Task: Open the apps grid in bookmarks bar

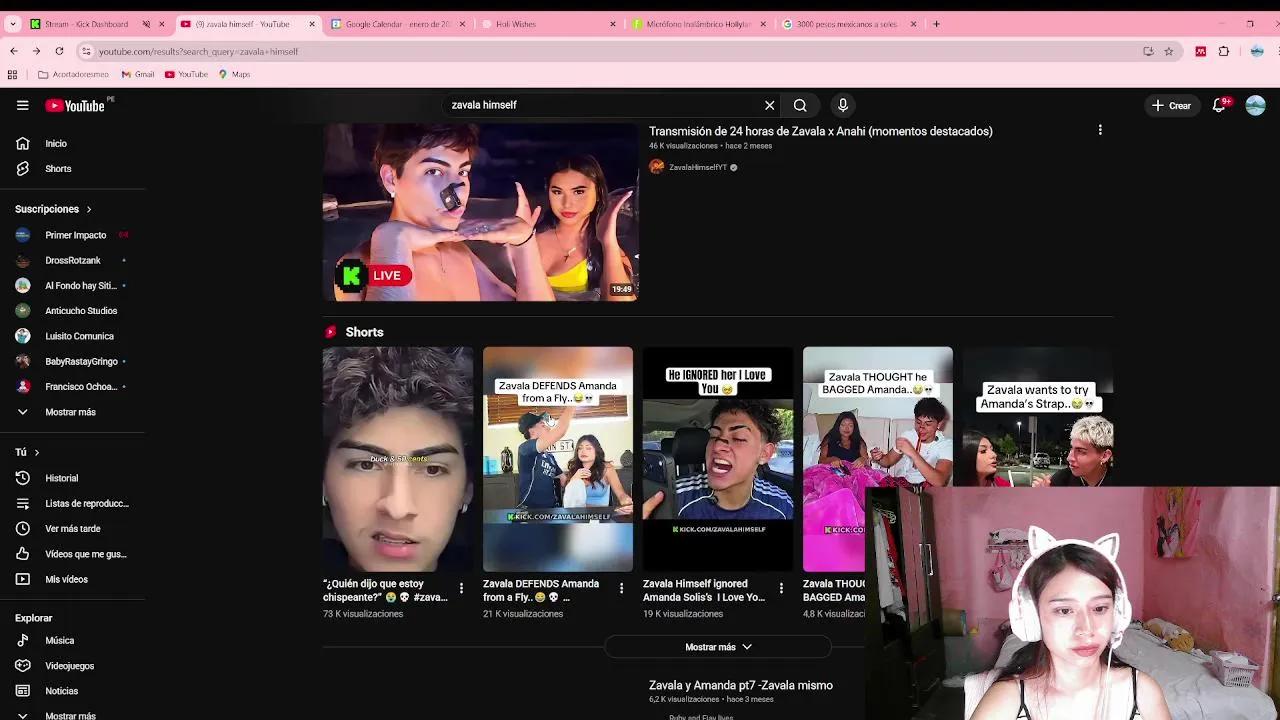Action: coord(12,74)
